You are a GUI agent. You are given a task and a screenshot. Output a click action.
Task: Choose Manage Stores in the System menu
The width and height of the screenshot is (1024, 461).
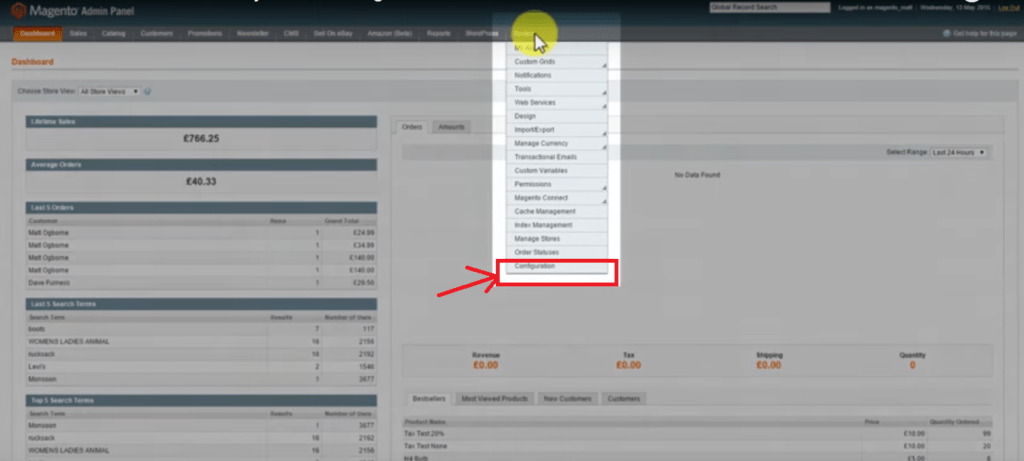[x=557, y=239]
